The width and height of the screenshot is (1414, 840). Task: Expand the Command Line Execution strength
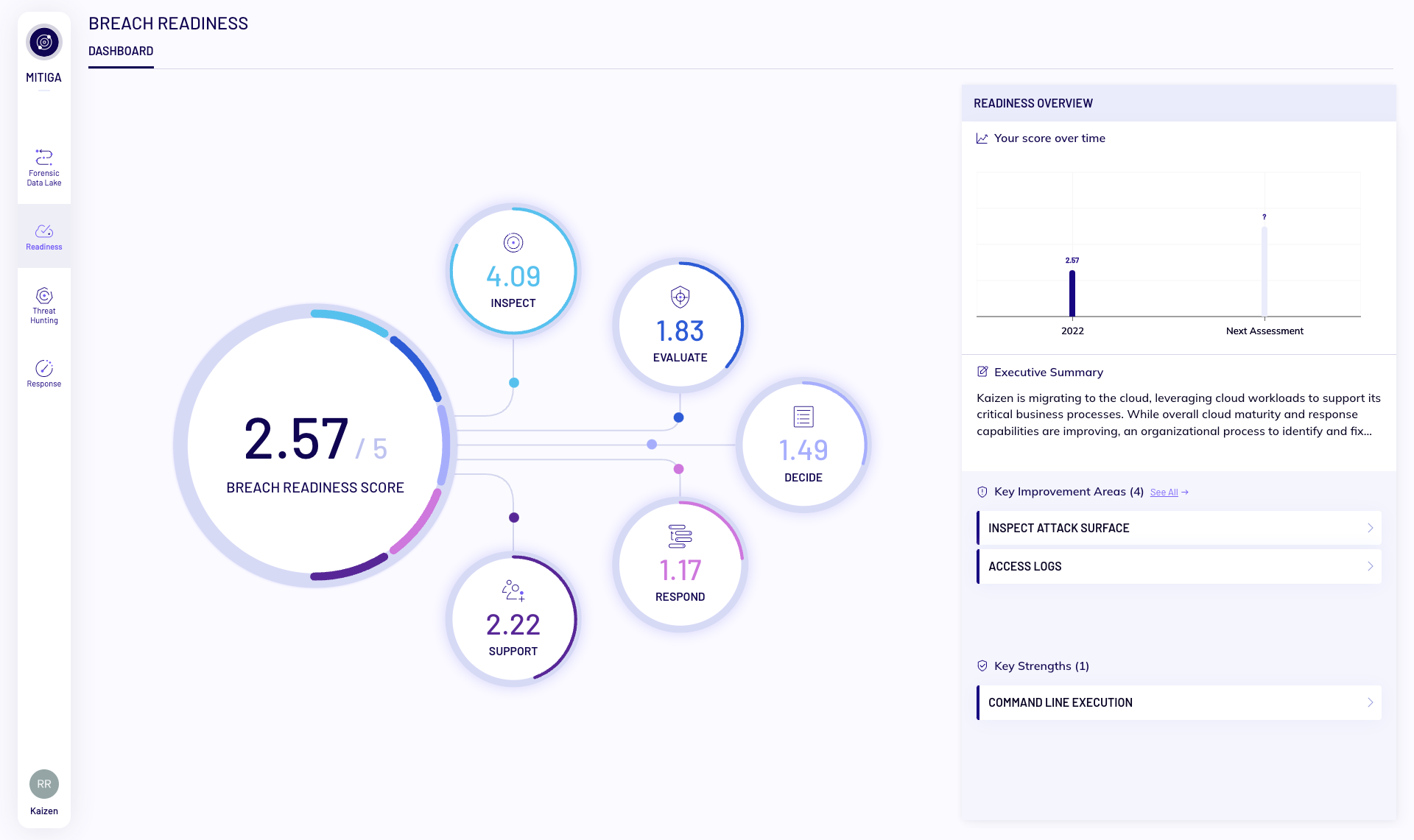coord(1178,702)
